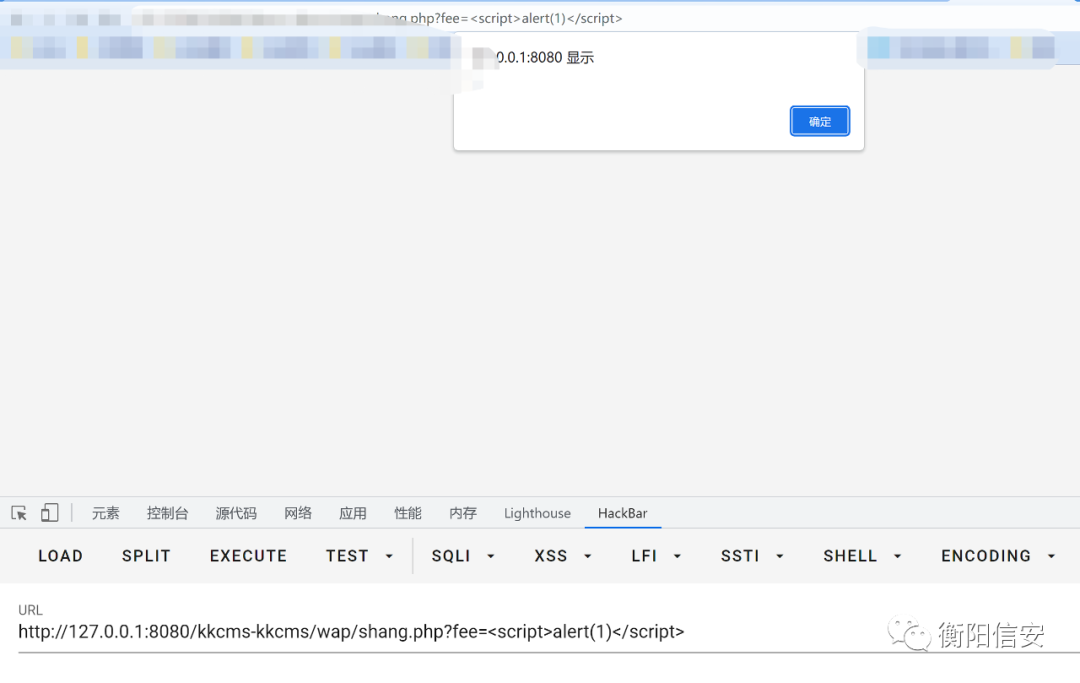Open the 元素 (Elements) tab
This screenshot has height=683, width=1080.
(105, 513)
